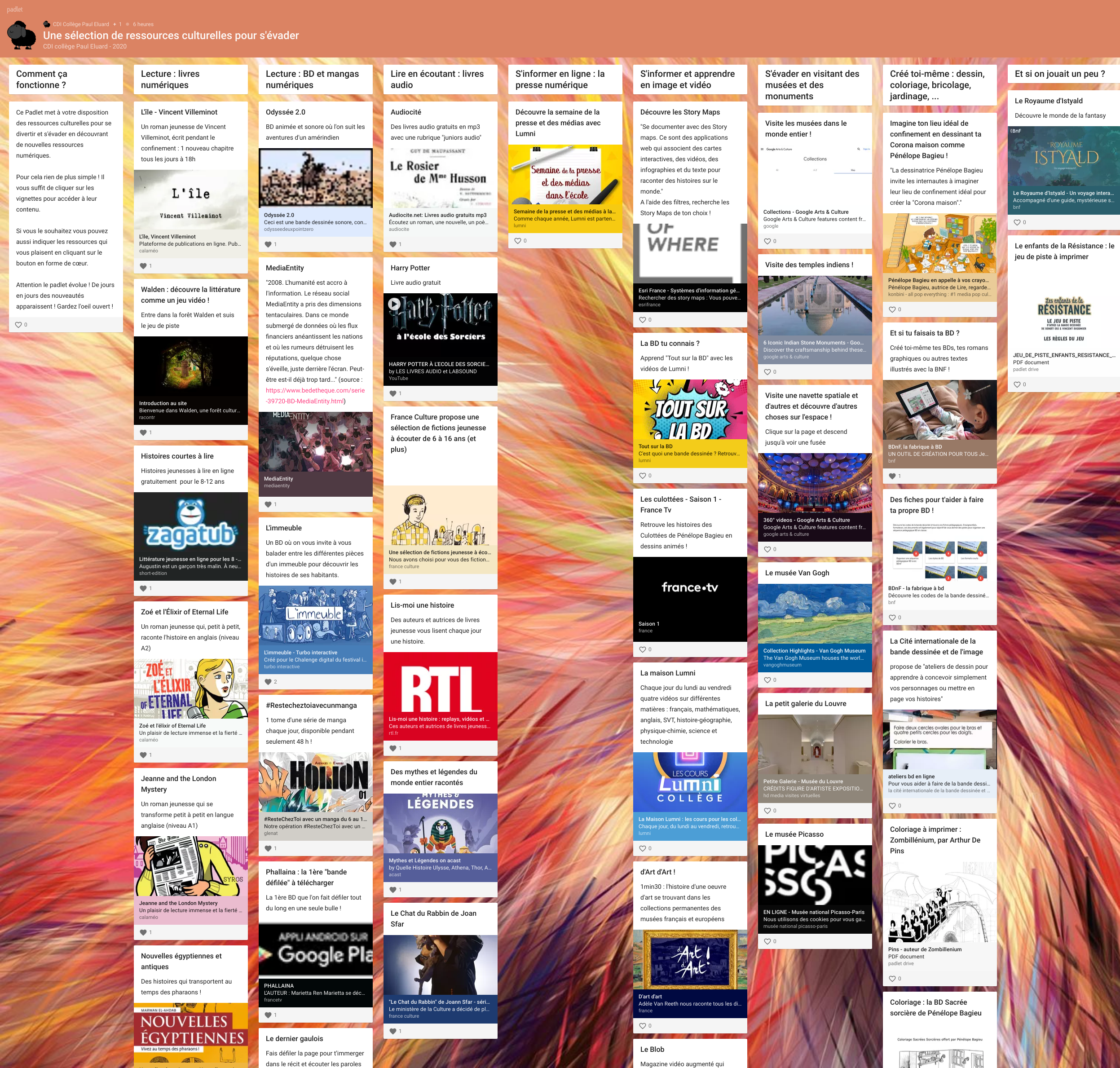Like La maison Lumni post

pos(643,848)
